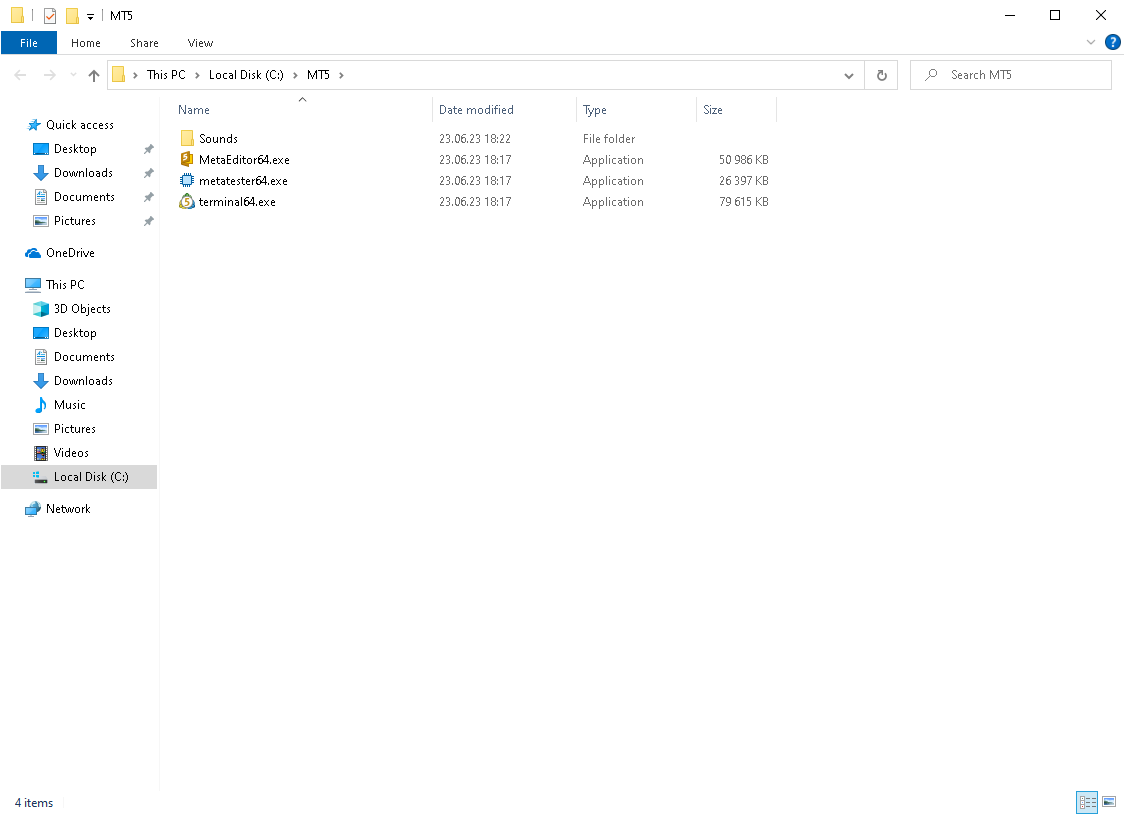Click the Videos film icon
The width and height of the screenshot is (1125, 814).
tap(41, 453)
